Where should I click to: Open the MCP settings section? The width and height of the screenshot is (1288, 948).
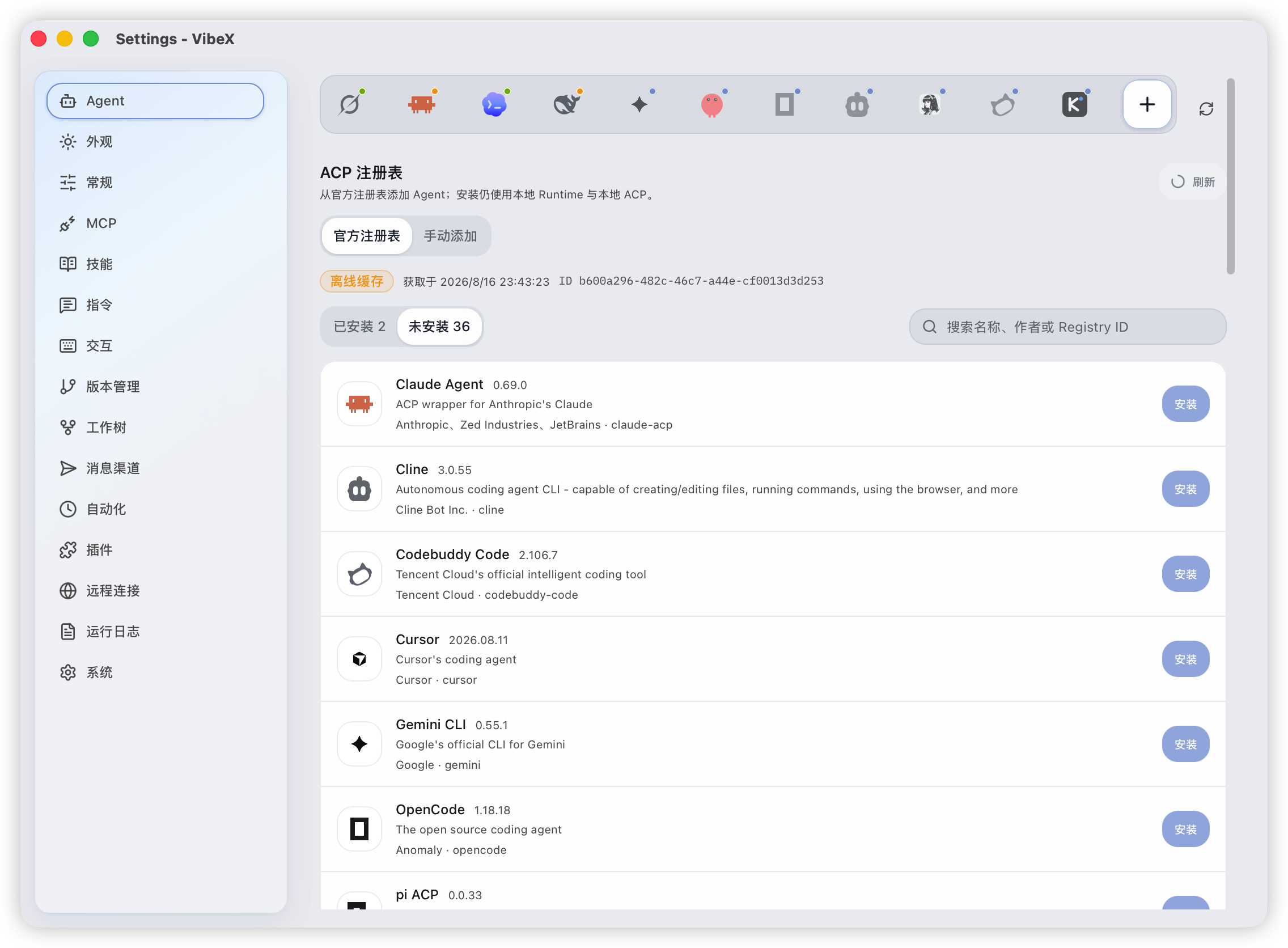pyautogui.click(x=155, y=223)
